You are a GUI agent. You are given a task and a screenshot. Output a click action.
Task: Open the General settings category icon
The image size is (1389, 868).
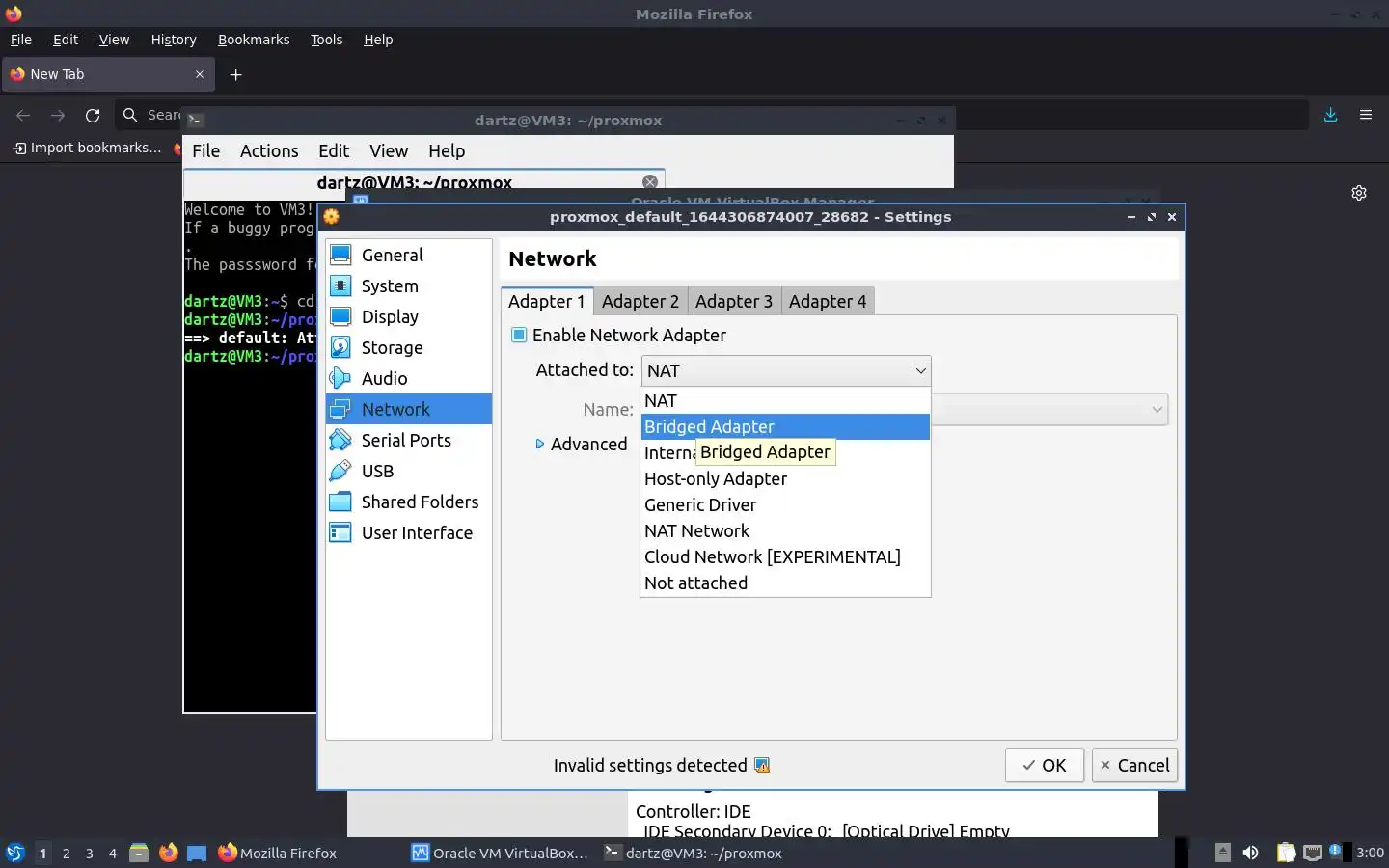click(x=340, y=255)
